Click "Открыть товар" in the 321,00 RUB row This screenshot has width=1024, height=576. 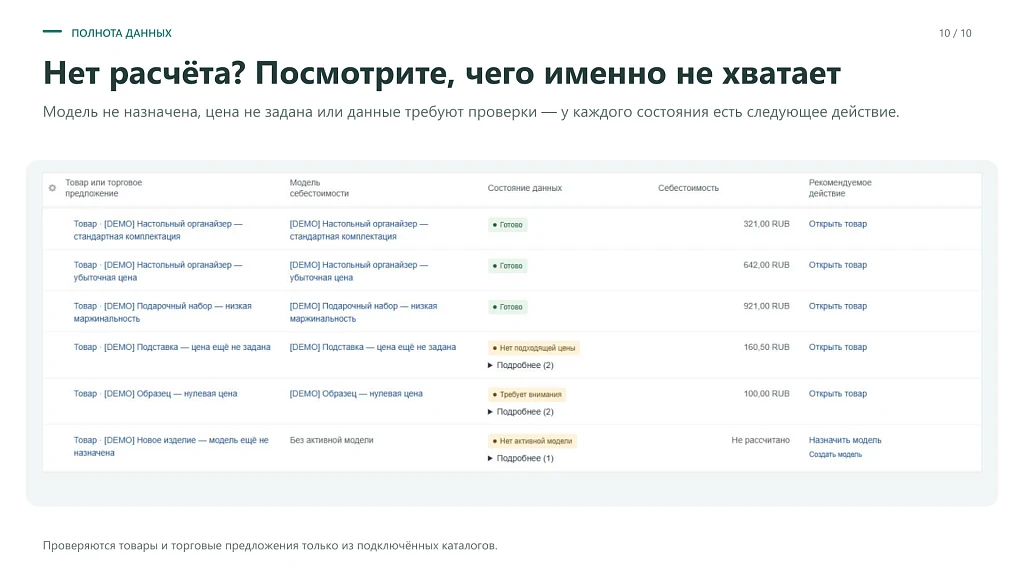click(838, 223)
